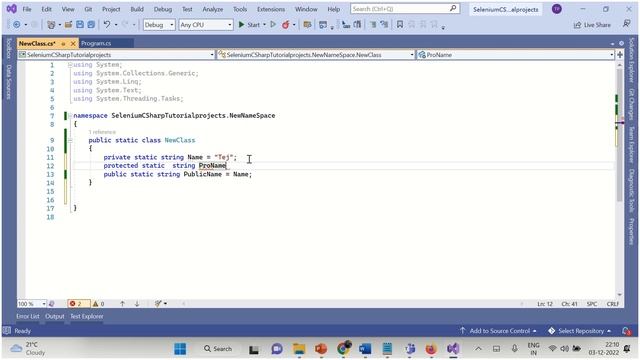Click the Uncomment selected lines icon
Screen dimensions: 640x360
pyautogui.click(x=384, y=25)
